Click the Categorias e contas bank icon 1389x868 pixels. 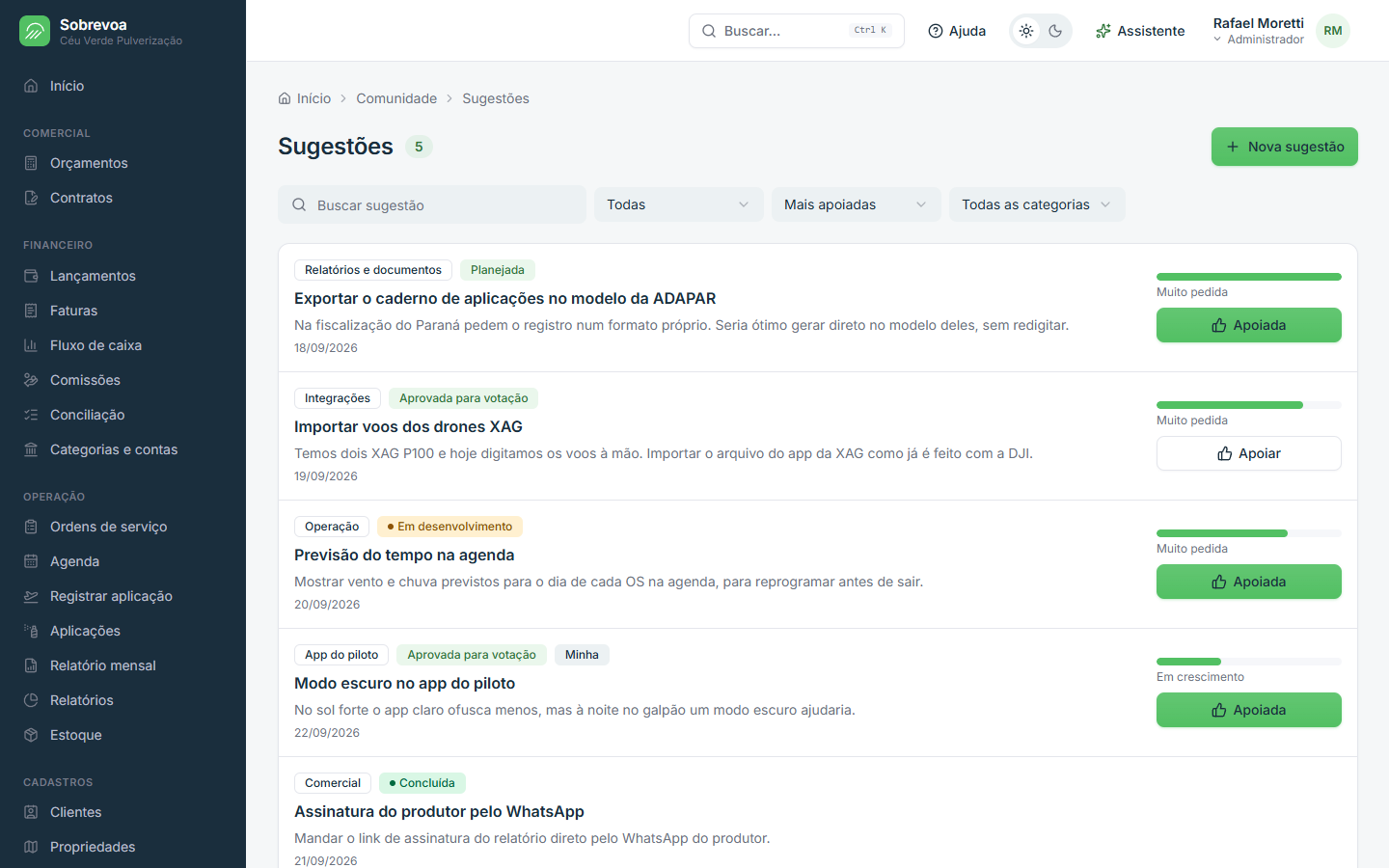pyautogui.click(x=31, y=449)
